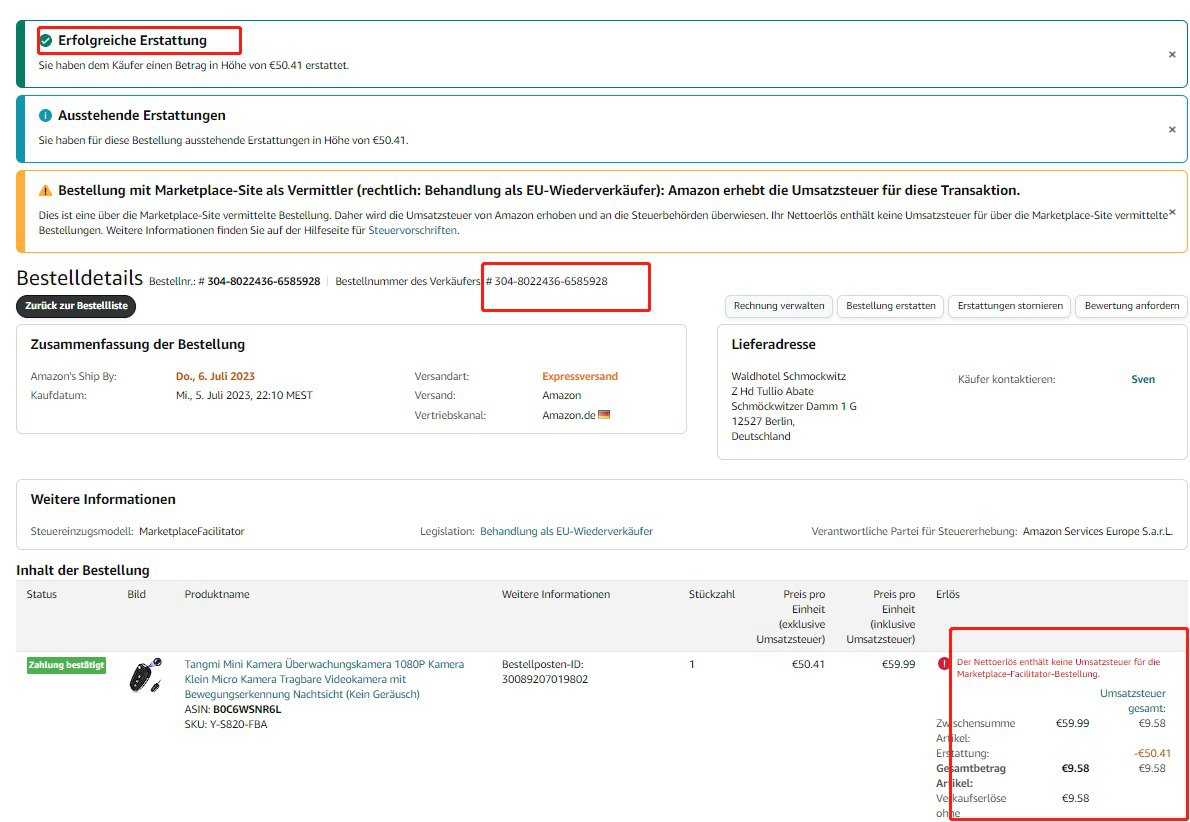Go back via Zurück zur Bestellliste
This screenshot has width=1190, height=822.
(76, 306)
